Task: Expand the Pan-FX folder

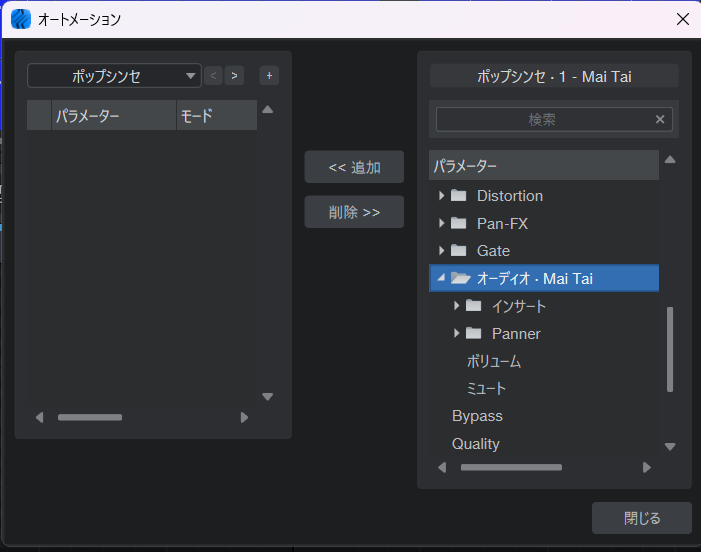Action: 442,223
